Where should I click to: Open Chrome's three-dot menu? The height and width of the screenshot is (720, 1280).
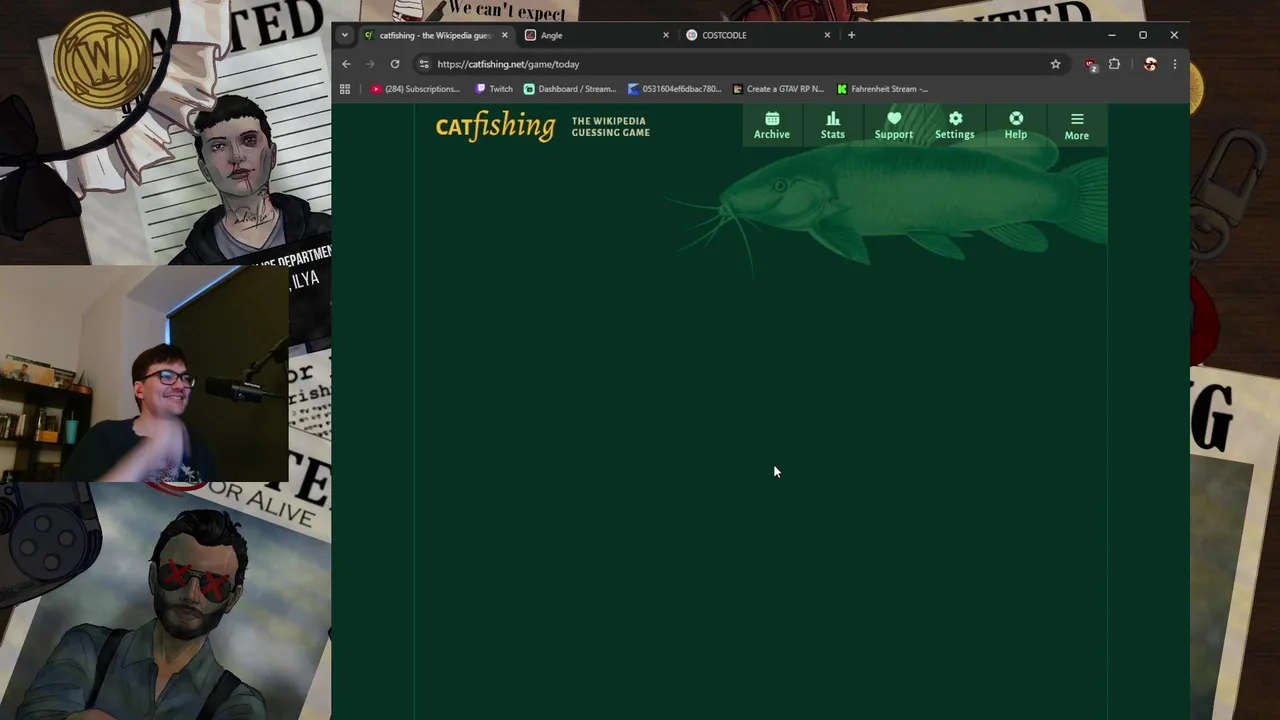pyautogui.click(x=1174, y=64)
